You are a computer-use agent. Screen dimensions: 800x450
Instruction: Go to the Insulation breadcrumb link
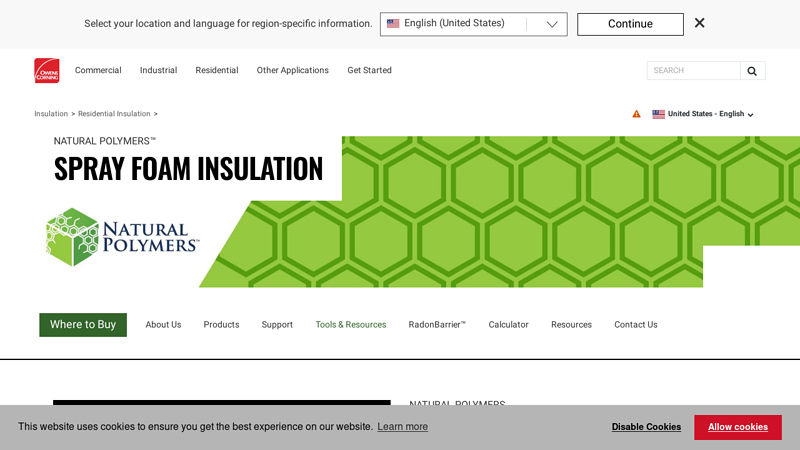coord(51,114)
